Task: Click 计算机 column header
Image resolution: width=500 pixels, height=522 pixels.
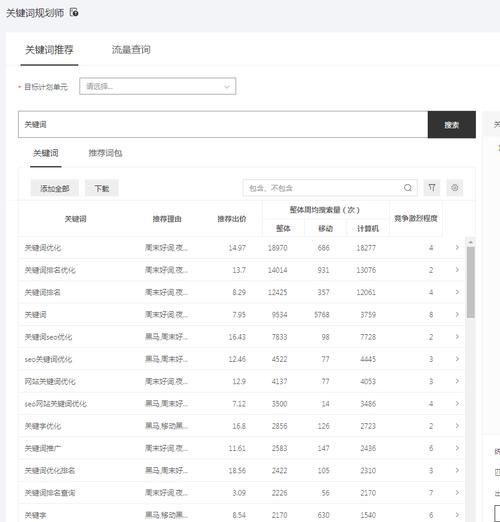Action: 368,228
